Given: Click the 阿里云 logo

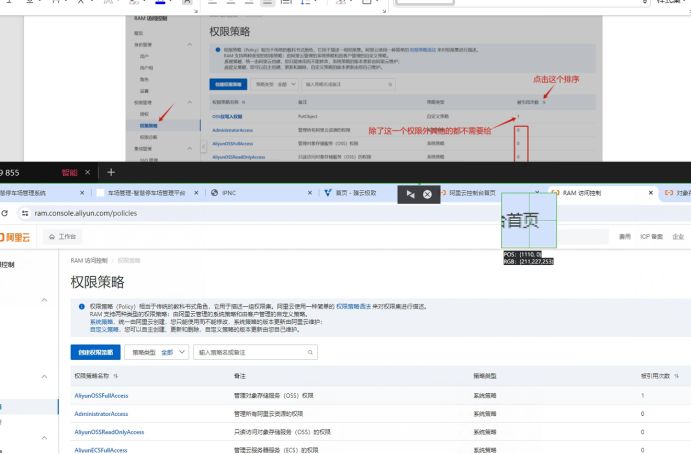Looking at the screenshot, I should (x=15, y=237).
